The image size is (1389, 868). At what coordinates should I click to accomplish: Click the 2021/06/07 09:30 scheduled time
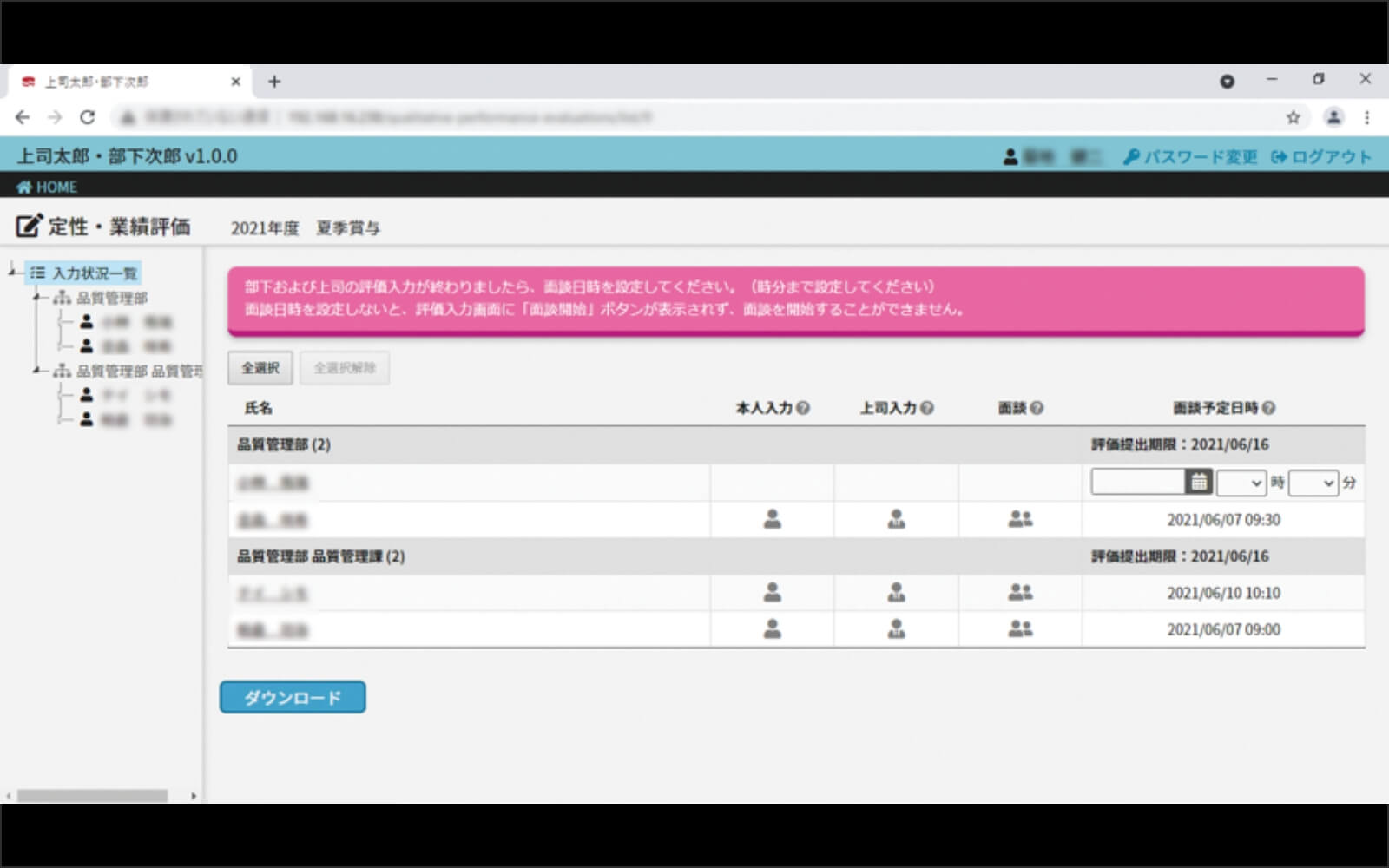tap(1223, 520)
